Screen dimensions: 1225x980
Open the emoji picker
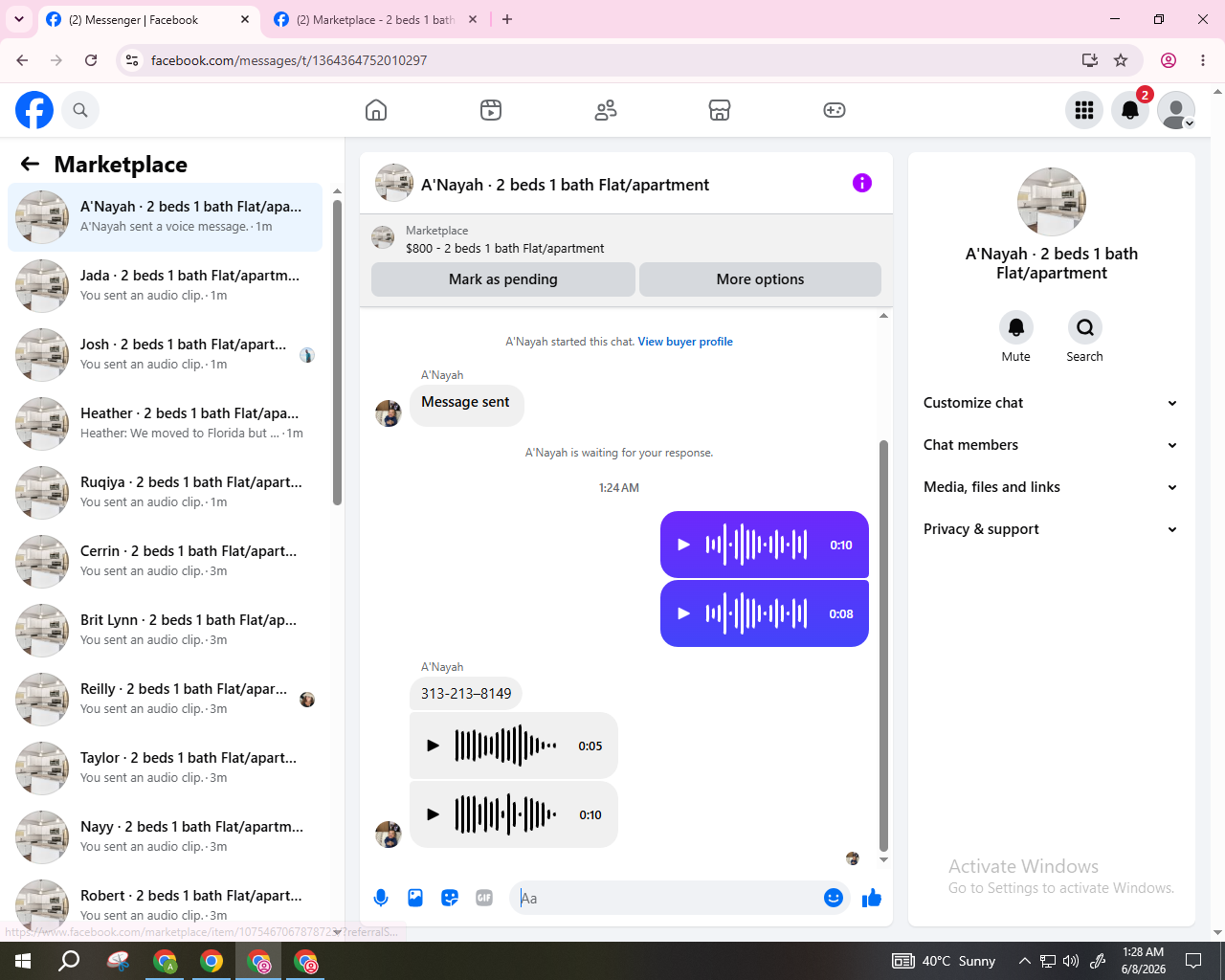tap(834, 898)
